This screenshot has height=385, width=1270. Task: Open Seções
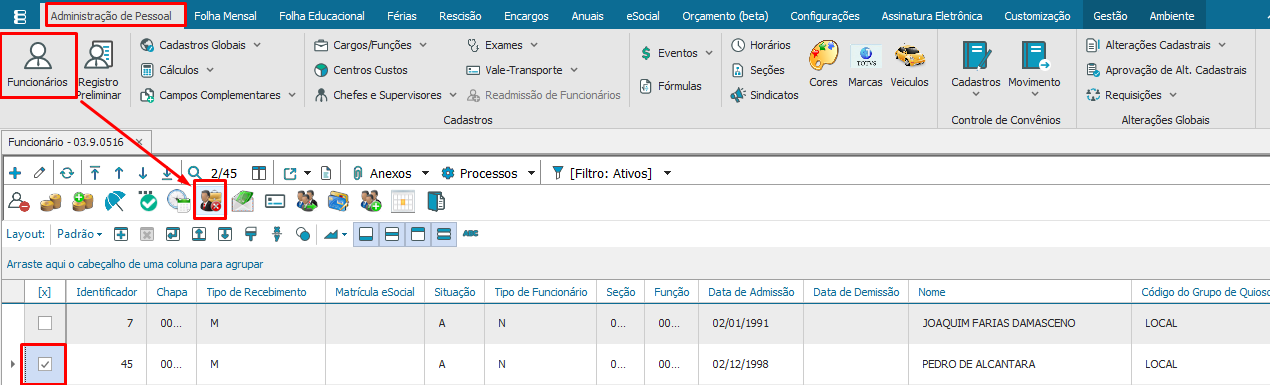(x=758, y=70)
